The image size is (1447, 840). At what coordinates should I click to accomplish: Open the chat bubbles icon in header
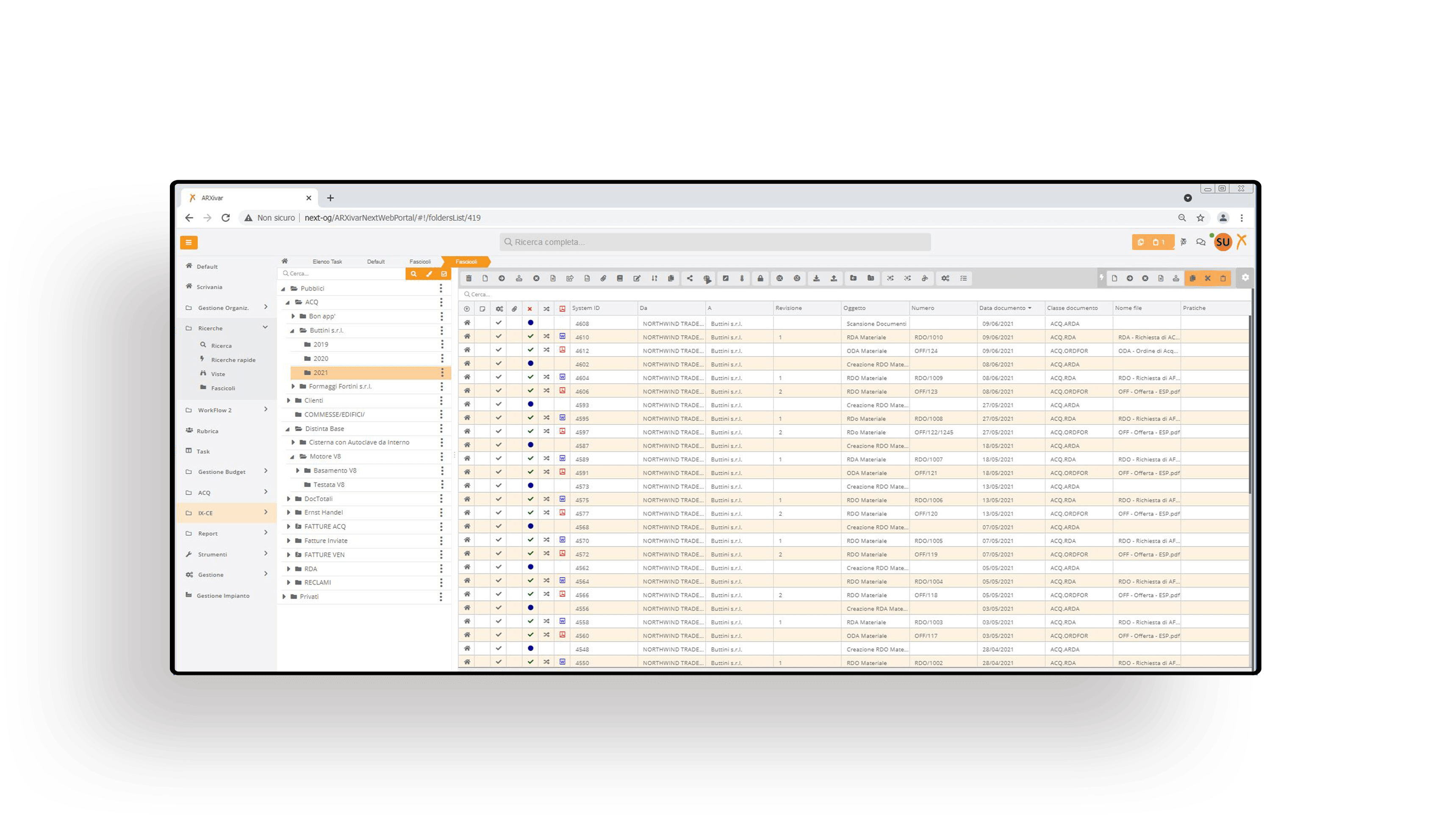click(x=1200, y=242)
